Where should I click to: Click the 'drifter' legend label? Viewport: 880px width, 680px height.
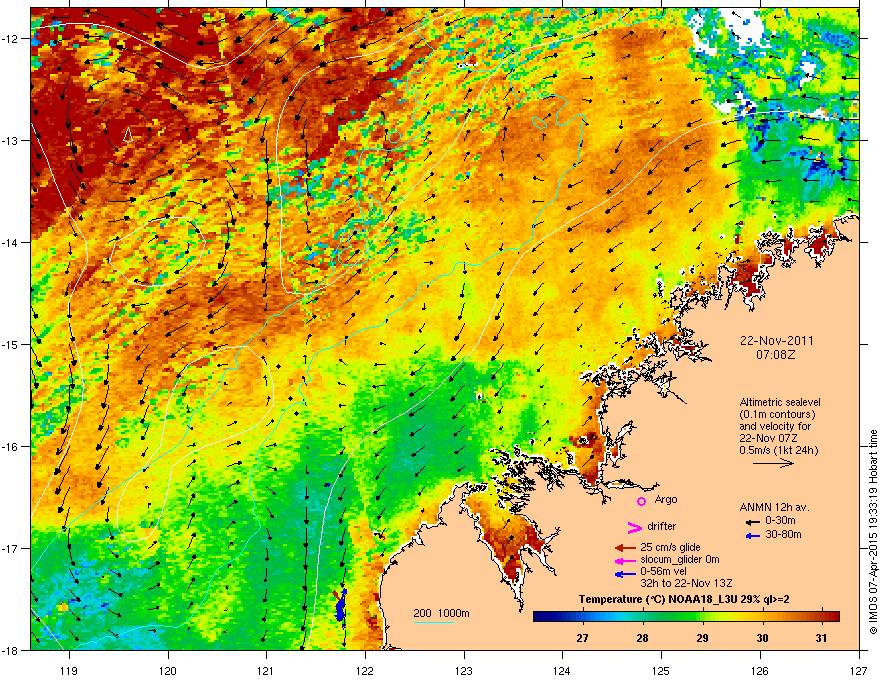coord(662,526)
